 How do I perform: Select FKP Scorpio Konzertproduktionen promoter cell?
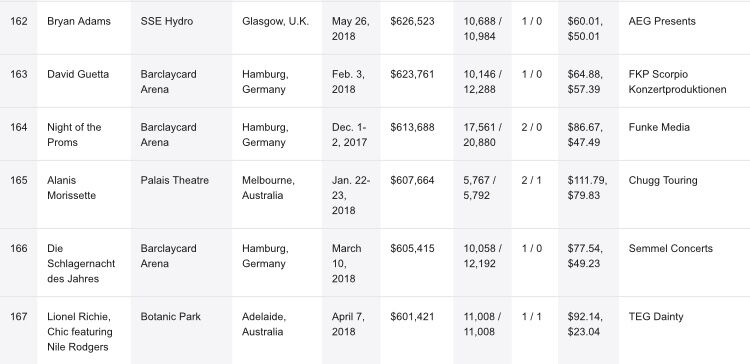(678, 82)
